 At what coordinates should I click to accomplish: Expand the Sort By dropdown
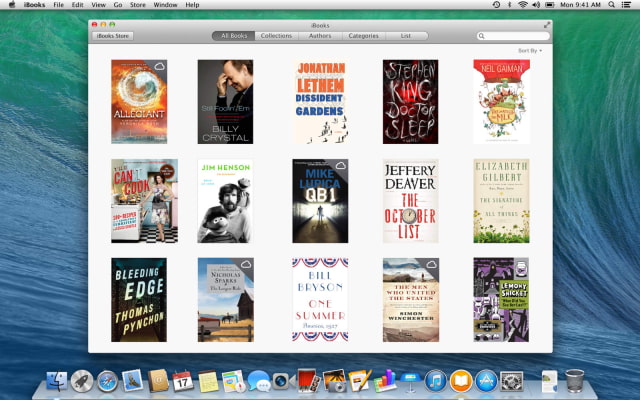(529, 50)
